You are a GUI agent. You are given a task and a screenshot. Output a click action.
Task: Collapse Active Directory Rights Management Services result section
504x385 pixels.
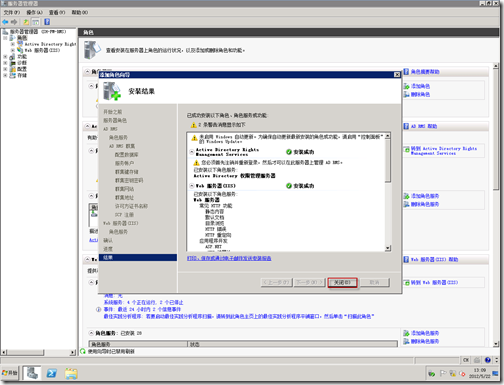[x=192, y=152]
